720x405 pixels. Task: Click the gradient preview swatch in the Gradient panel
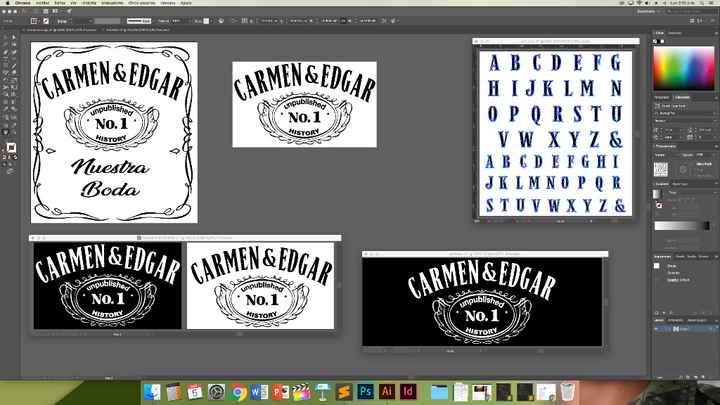click(658, 194)
